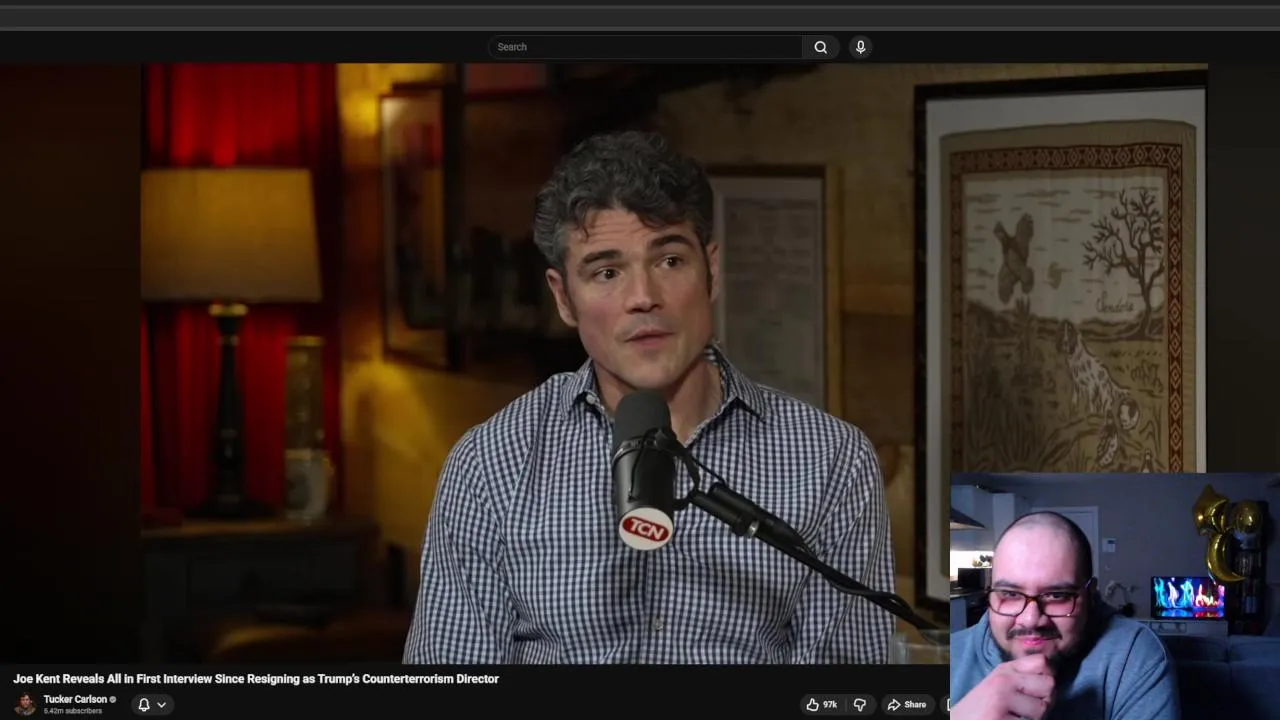Open the Tucker Carlson channel avatar

click(x=25, y=704)
